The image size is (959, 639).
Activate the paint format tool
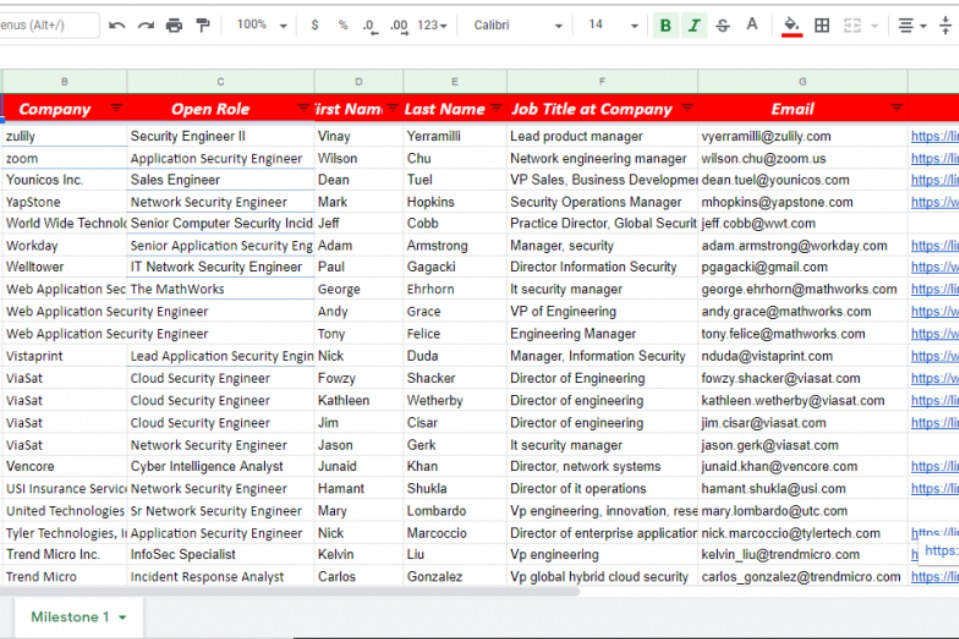click(202, 25)
